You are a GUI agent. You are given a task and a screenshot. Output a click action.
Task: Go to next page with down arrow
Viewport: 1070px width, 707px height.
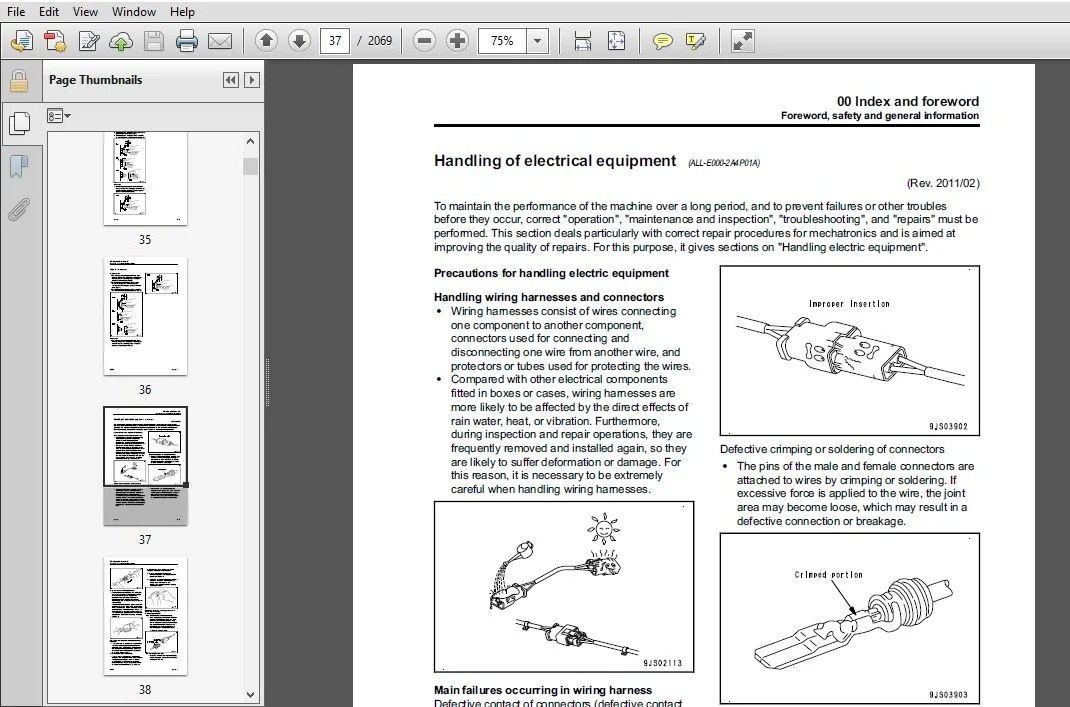(x=299, y=41)
